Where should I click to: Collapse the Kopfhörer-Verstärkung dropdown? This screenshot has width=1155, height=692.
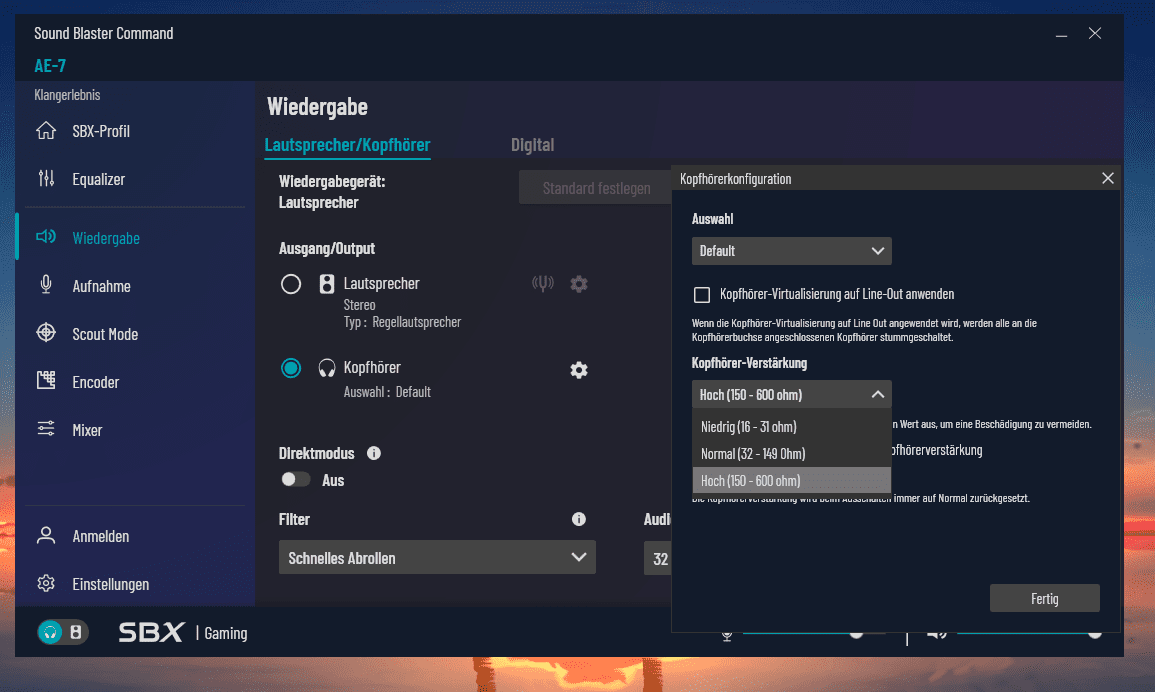792,394
